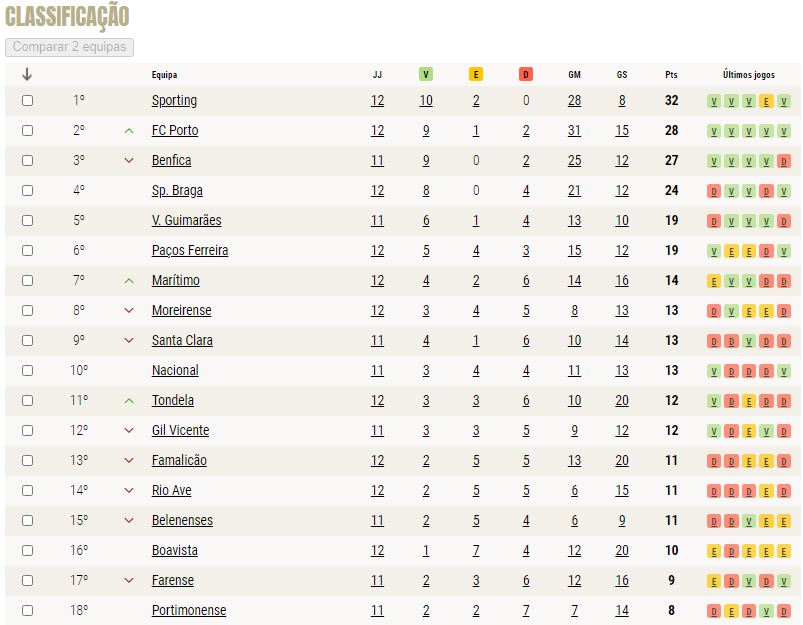Click the JJ column header

(377, 75)
